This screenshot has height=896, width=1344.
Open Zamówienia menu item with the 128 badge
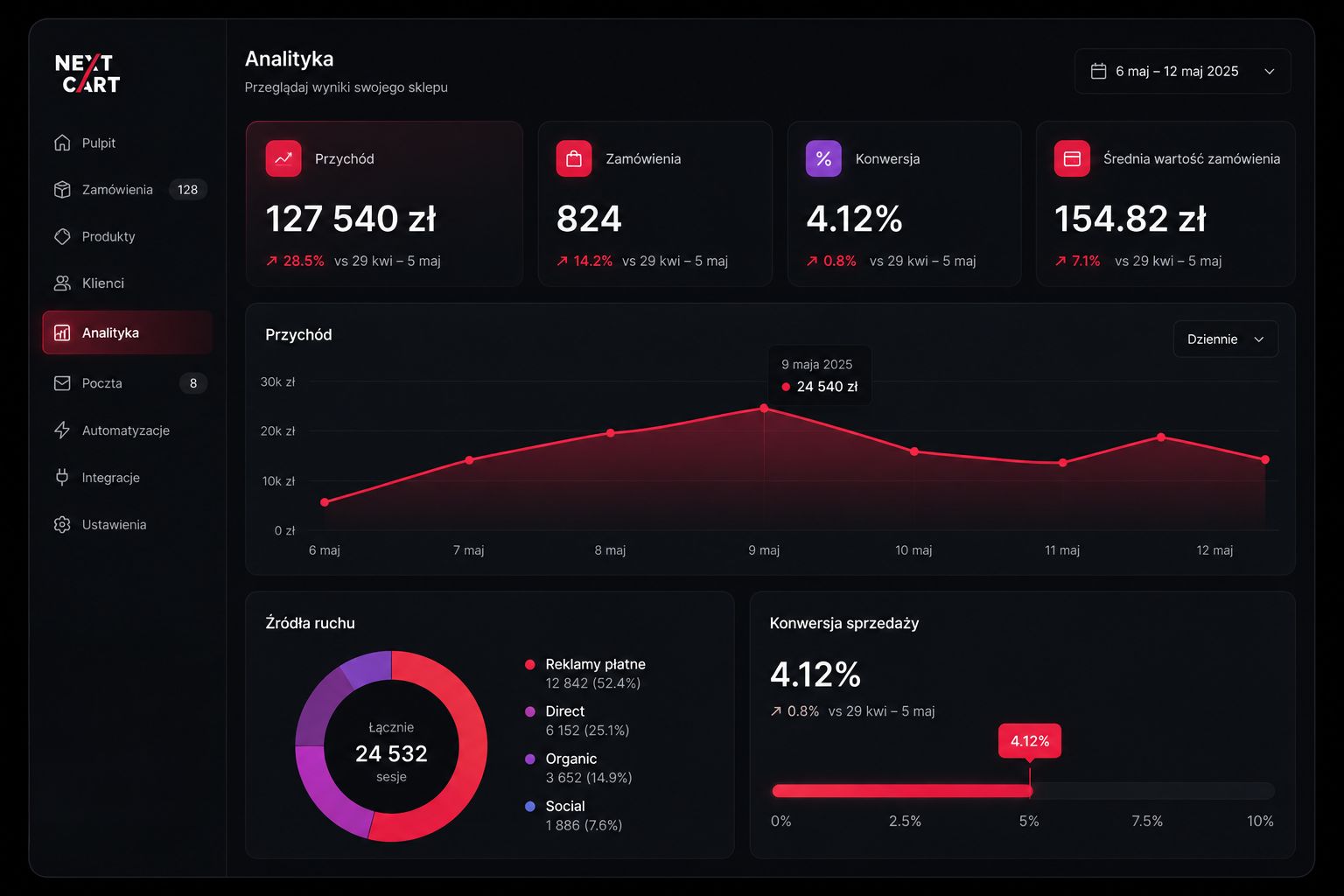(128, 190)
